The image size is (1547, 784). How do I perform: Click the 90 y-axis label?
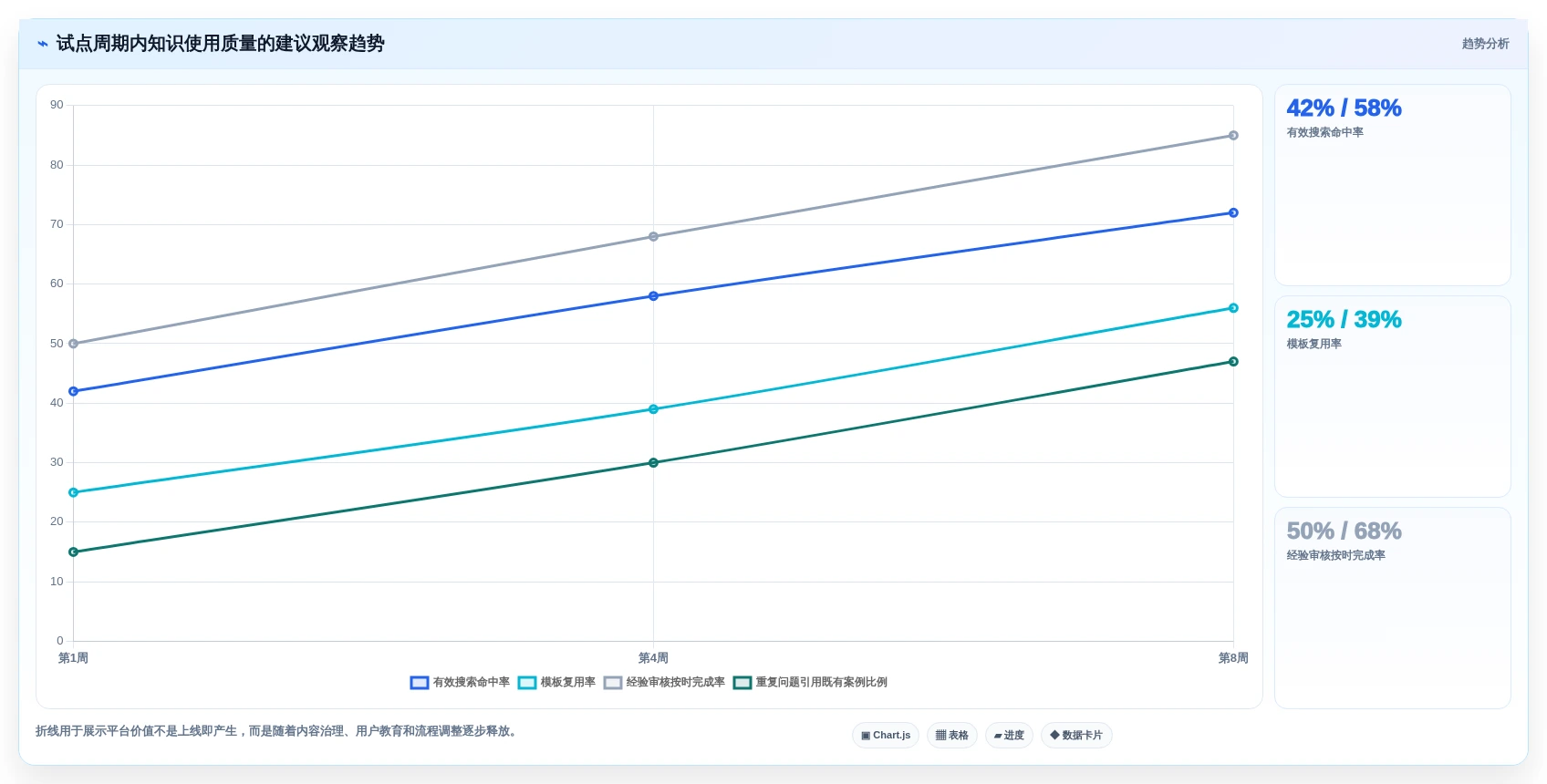tap(57, 105)
